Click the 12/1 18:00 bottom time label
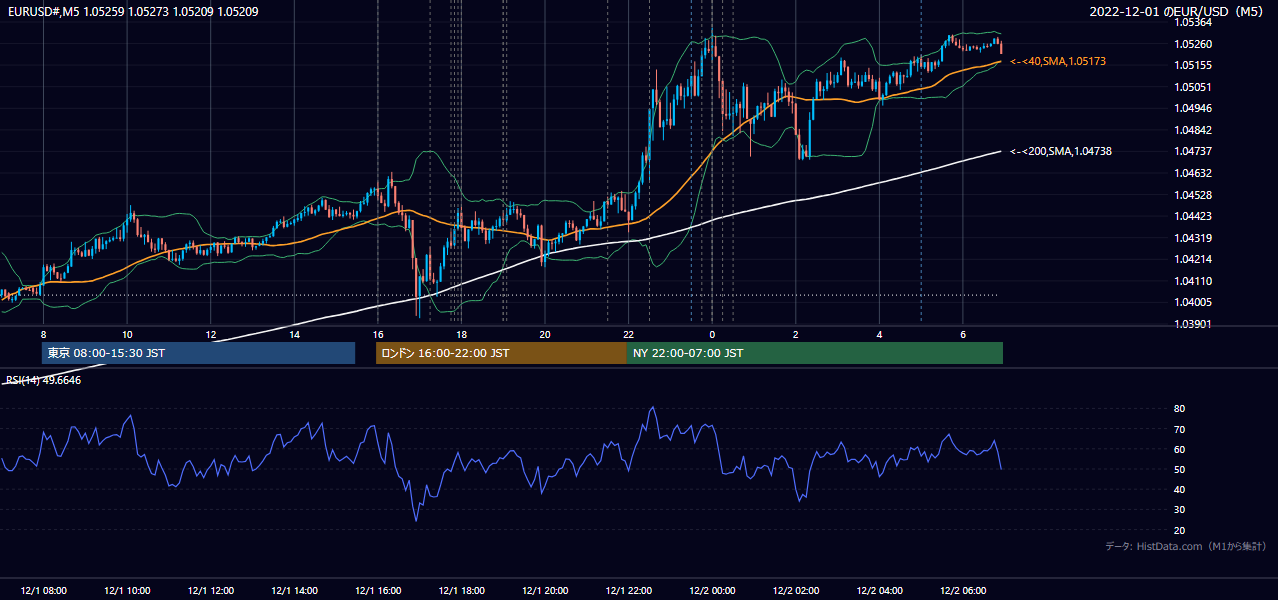This screenshot has width=1278, height=600. pyautogui.click(x=461, y=591)
